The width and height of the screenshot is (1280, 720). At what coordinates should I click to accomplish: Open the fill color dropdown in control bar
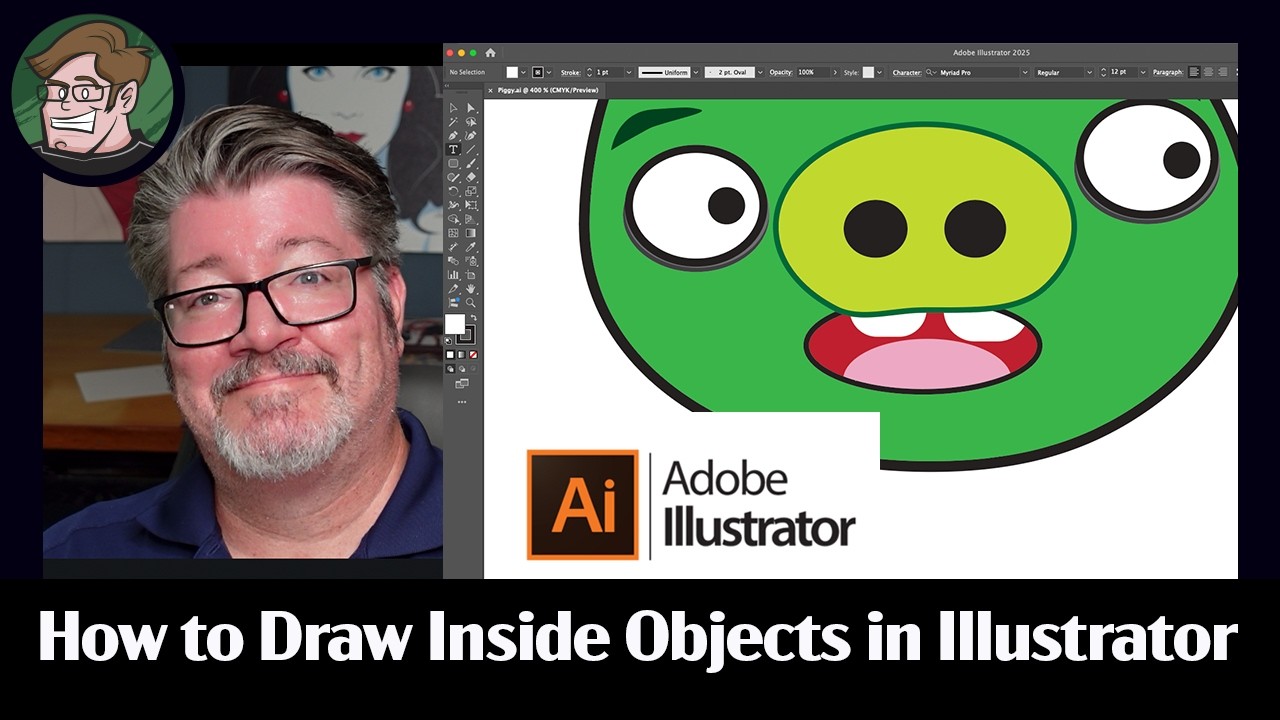point(523,72)
